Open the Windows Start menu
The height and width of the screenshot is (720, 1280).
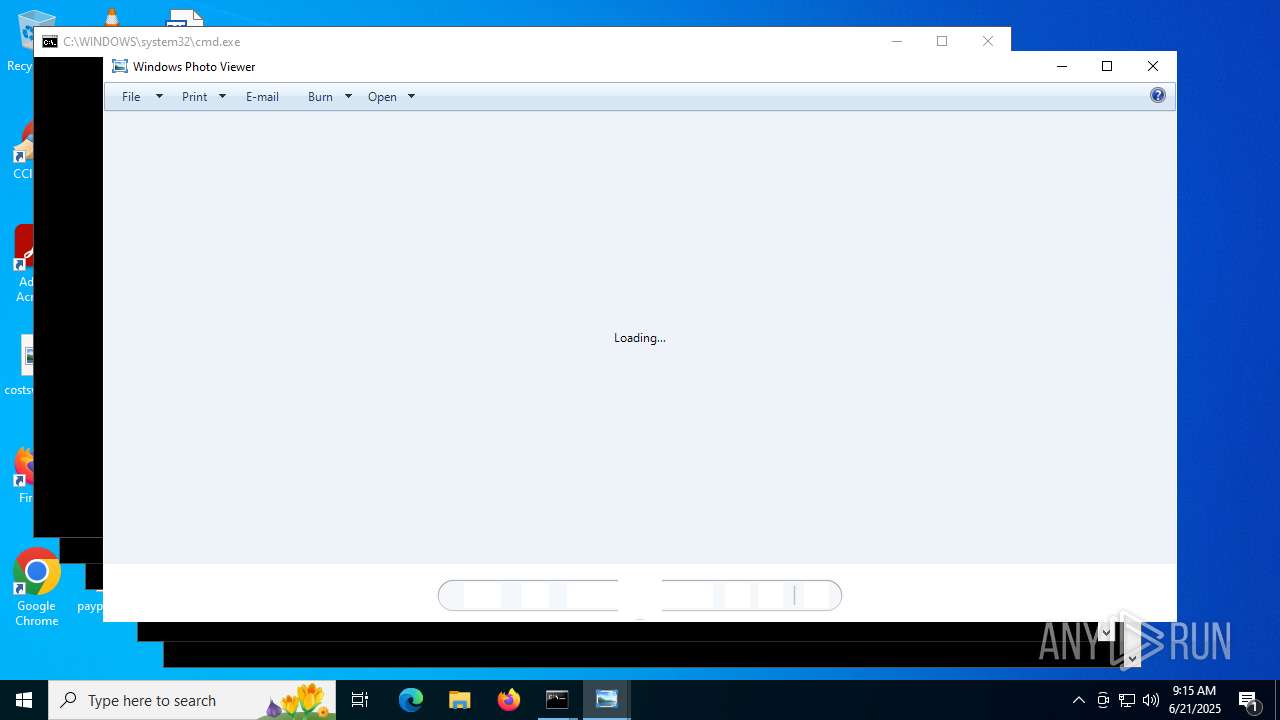[24, 700]
